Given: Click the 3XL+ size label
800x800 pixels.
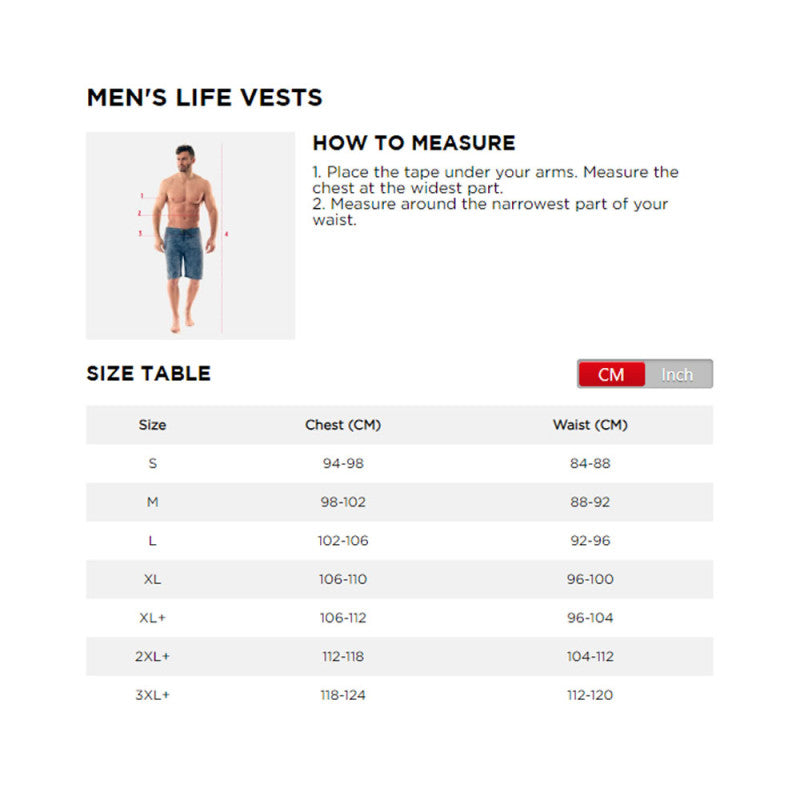Looking at the screenshot, I should click(152, 695).
